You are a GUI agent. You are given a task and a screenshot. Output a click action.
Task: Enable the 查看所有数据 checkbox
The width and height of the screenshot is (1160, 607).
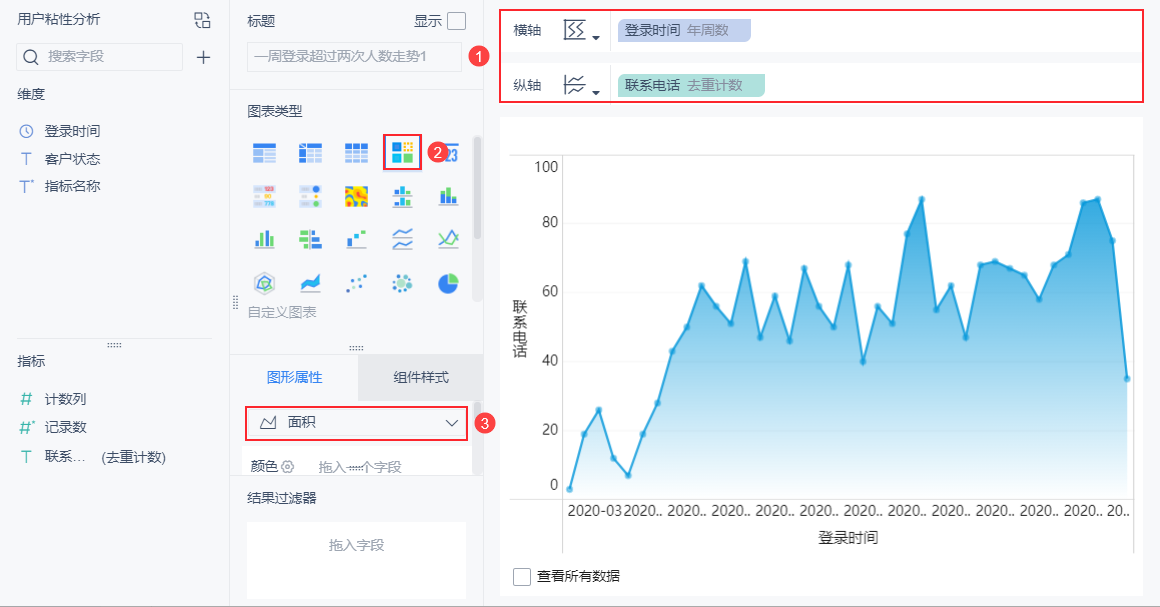(522, 577)
